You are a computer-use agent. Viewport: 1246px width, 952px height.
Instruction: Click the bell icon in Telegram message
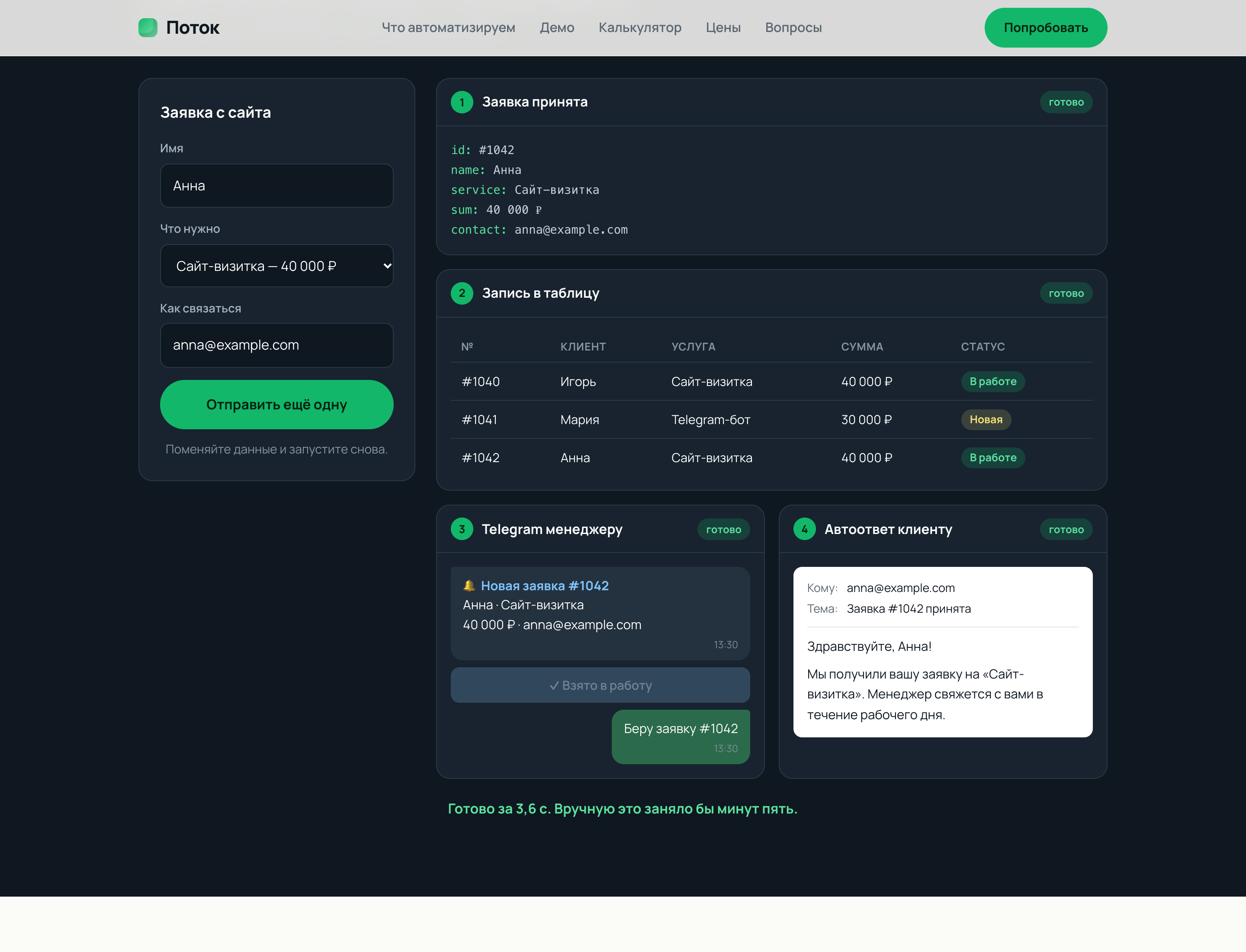click(469, 585)
